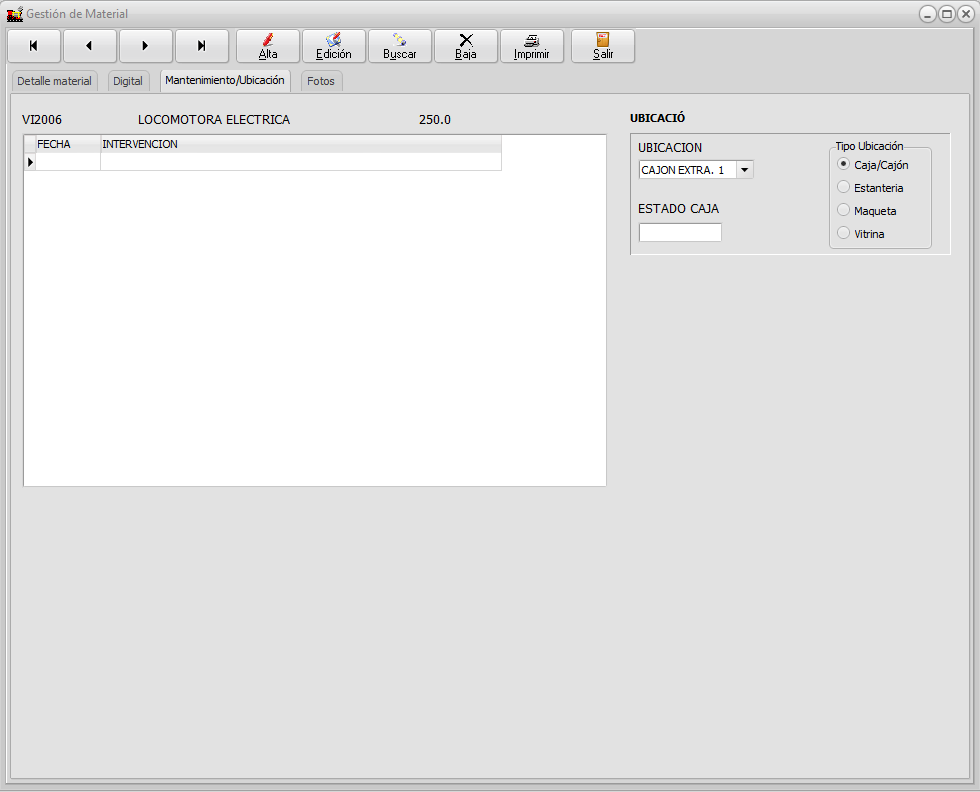Switch to the Detalle material tab

tap(54, 81)
